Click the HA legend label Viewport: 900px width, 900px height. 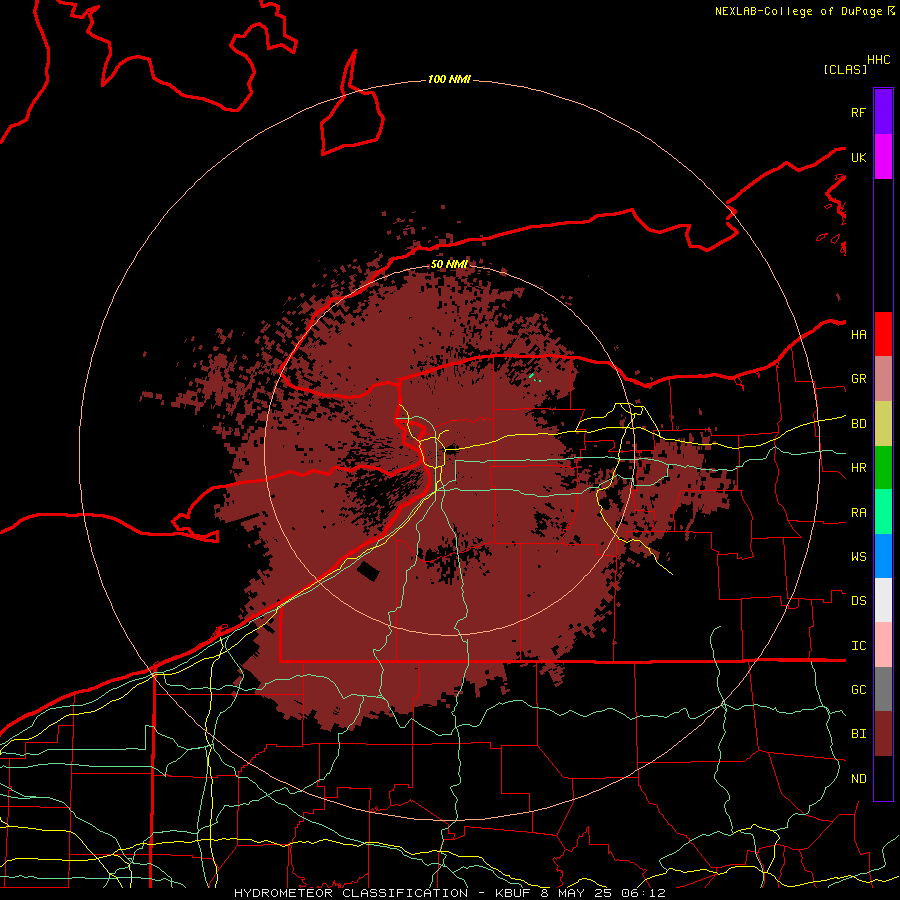coord(858,334)
